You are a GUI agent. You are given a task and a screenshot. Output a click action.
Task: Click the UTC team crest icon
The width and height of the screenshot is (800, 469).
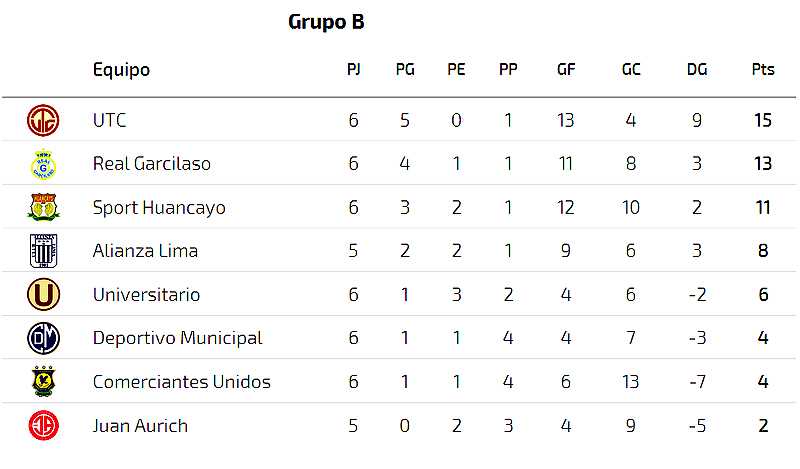pos(43,120)
